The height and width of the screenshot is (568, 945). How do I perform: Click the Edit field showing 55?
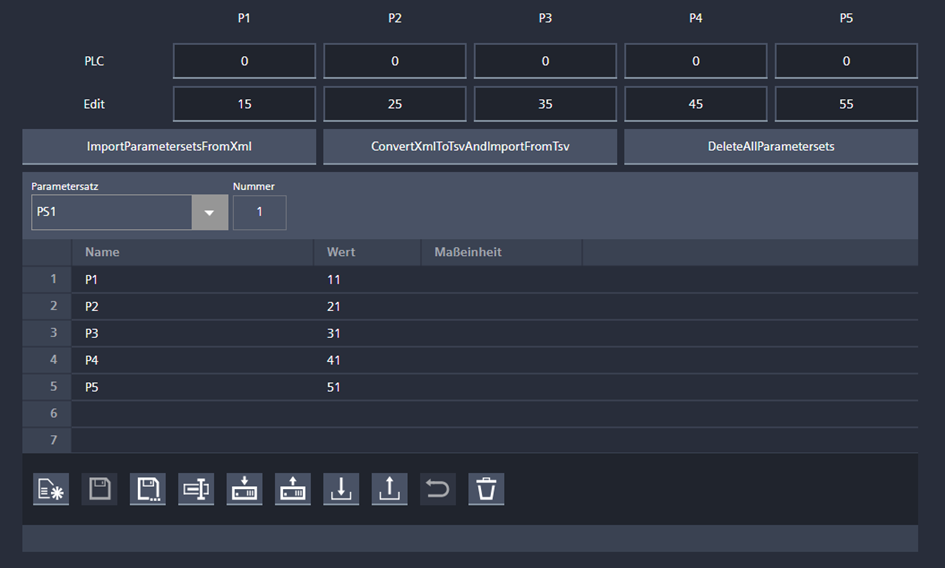click(846, 104)
